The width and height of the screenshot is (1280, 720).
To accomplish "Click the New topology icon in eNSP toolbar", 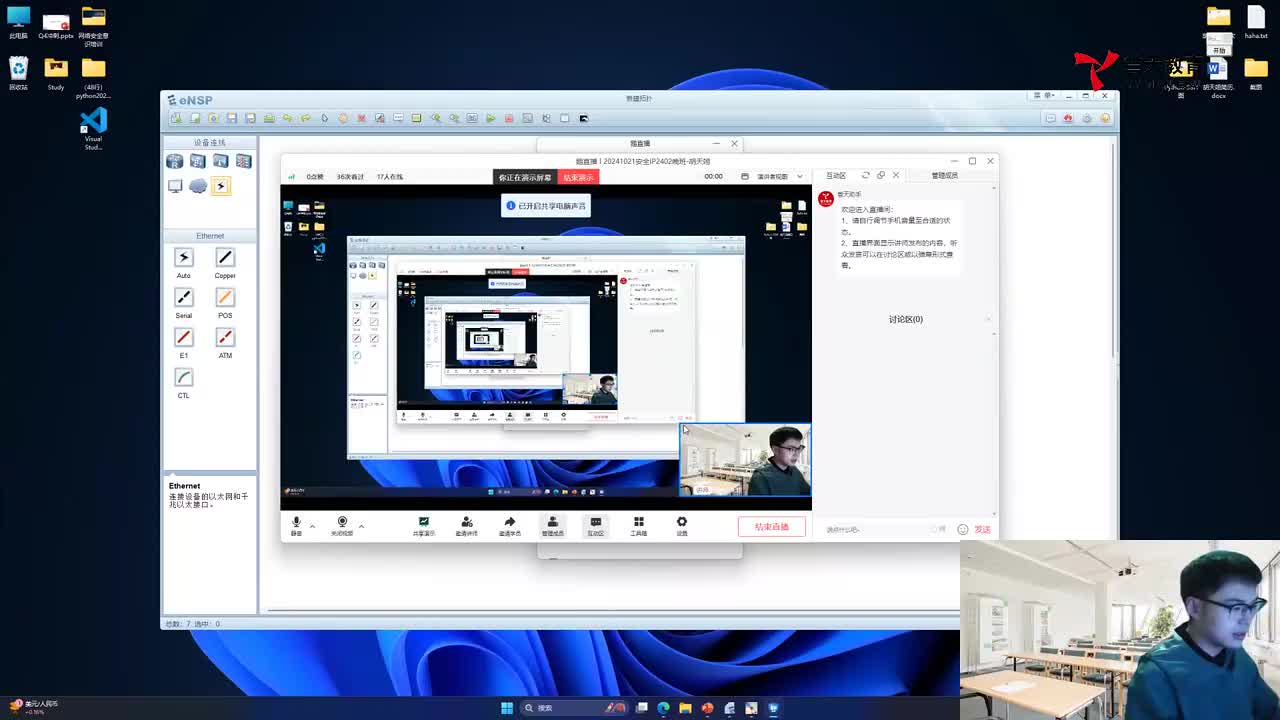I will point(176,118).
